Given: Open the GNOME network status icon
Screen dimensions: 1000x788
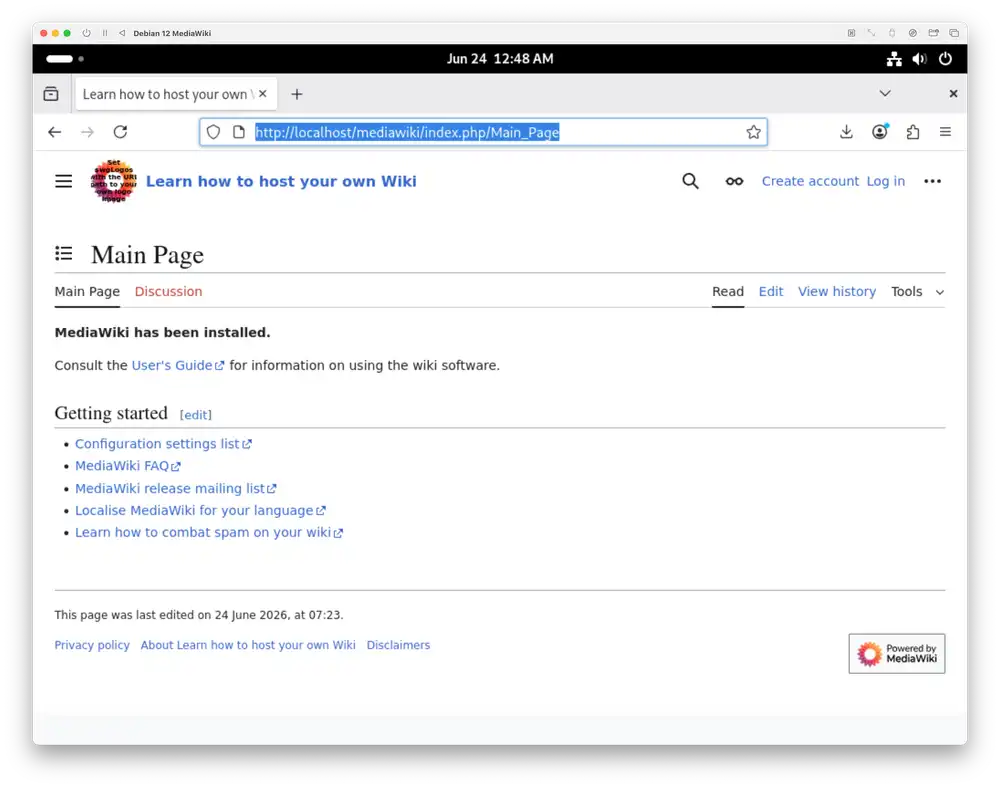Looking at the screenshot, I should coord(894,59).
